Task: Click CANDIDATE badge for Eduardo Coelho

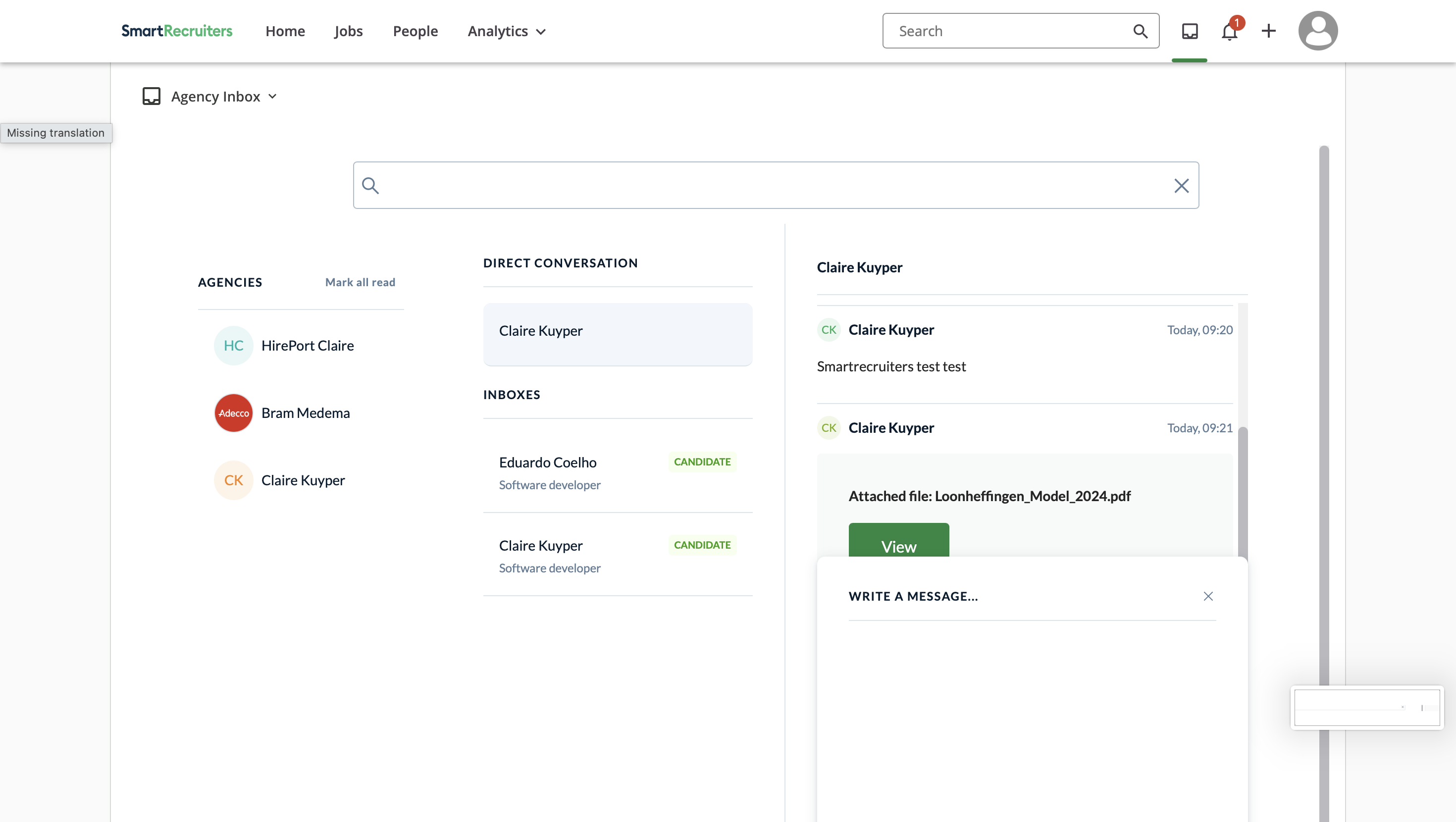Action: click(x=702, y=462)
